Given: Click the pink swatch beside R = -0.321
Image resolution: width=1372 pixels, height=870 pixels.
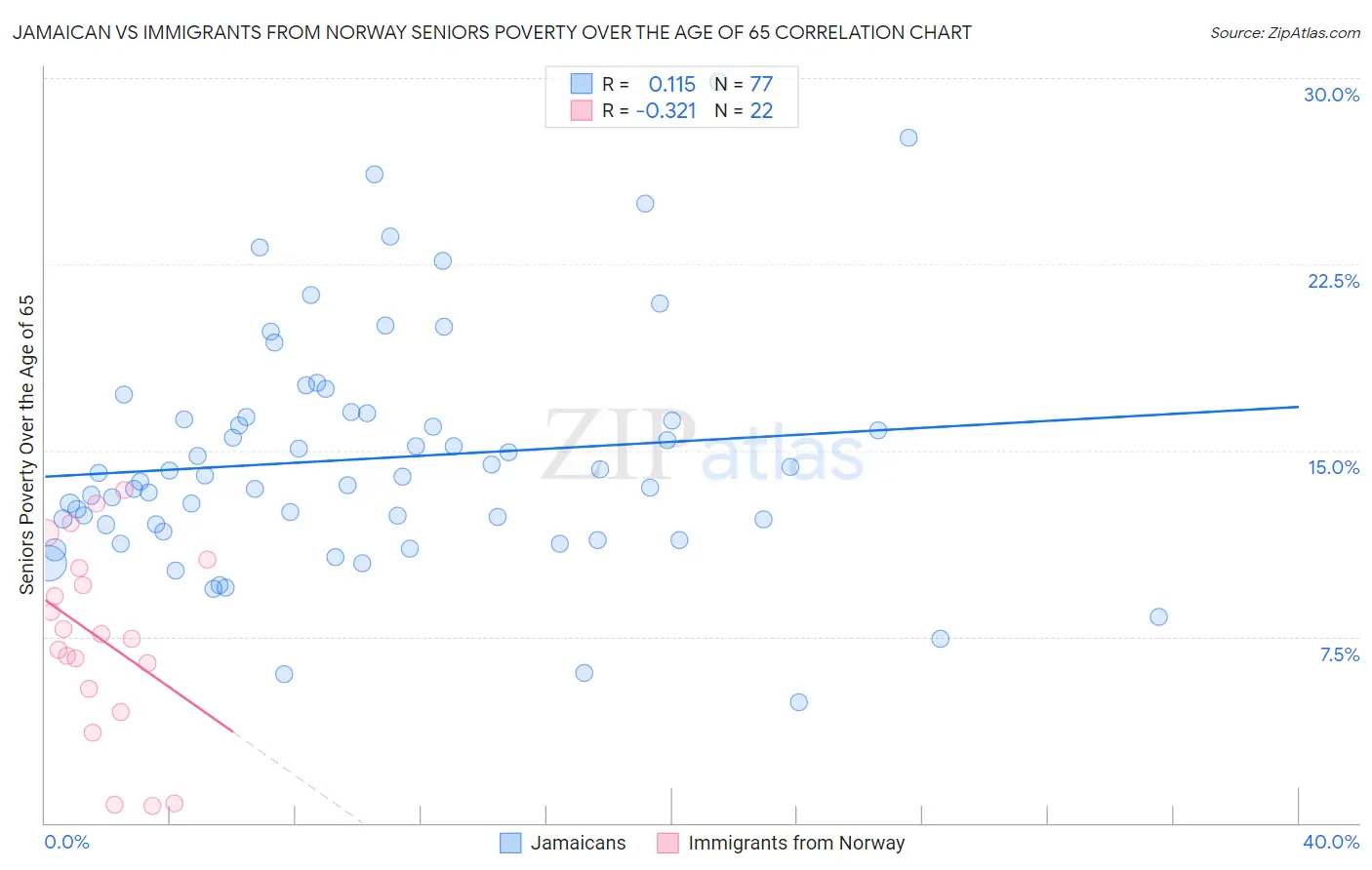Looking at the screenshot, I should pyautogui.click(x=582, y=110).
